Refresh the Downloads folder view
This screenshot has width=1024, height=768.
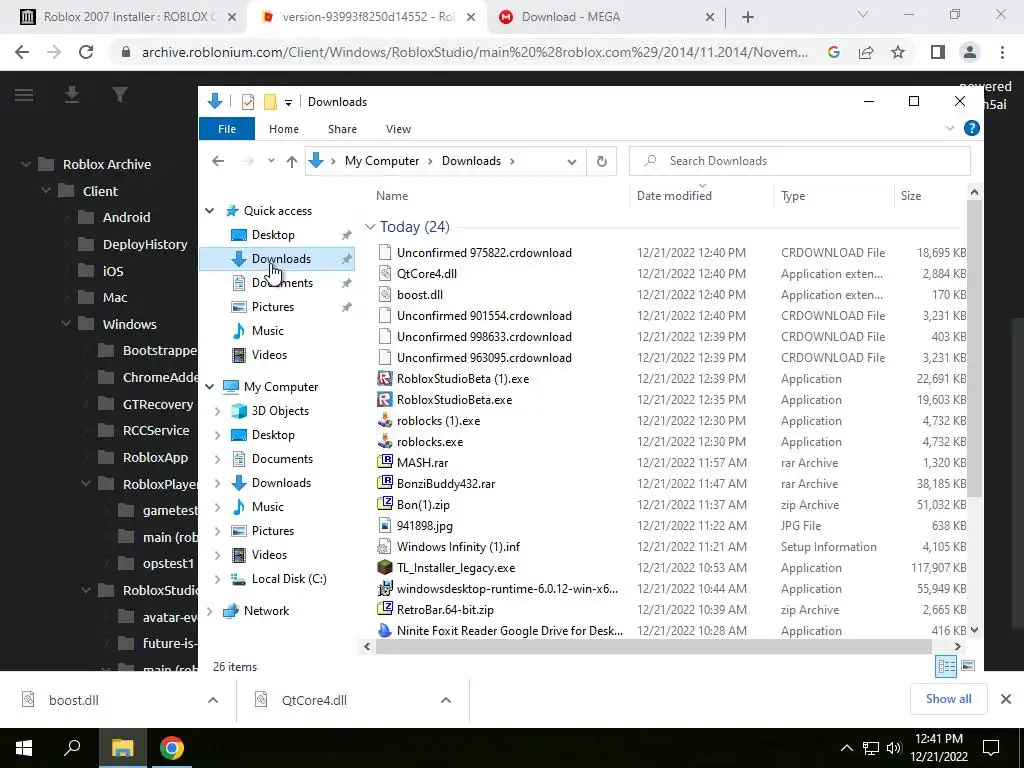[x=601, y=161]
